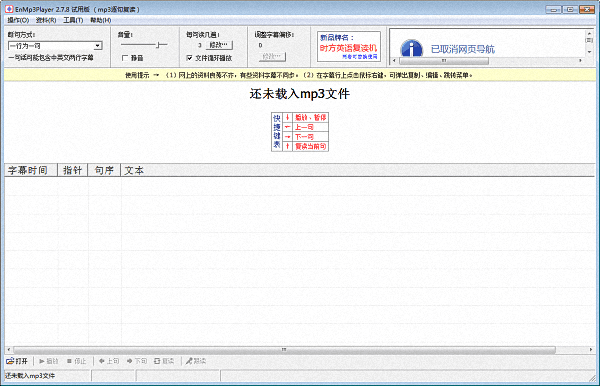Click the 复读当前句 shortcut table row
The image size is (600, 386).
point(305,146)
